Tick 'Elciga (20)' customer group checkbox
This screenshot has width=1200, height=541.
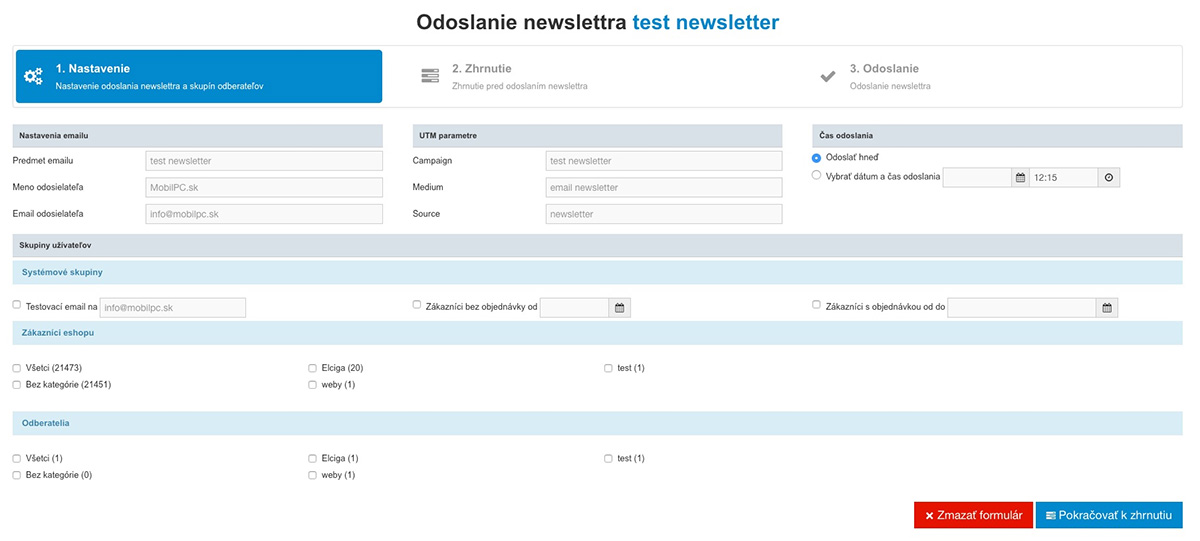[x=313, y=368]
